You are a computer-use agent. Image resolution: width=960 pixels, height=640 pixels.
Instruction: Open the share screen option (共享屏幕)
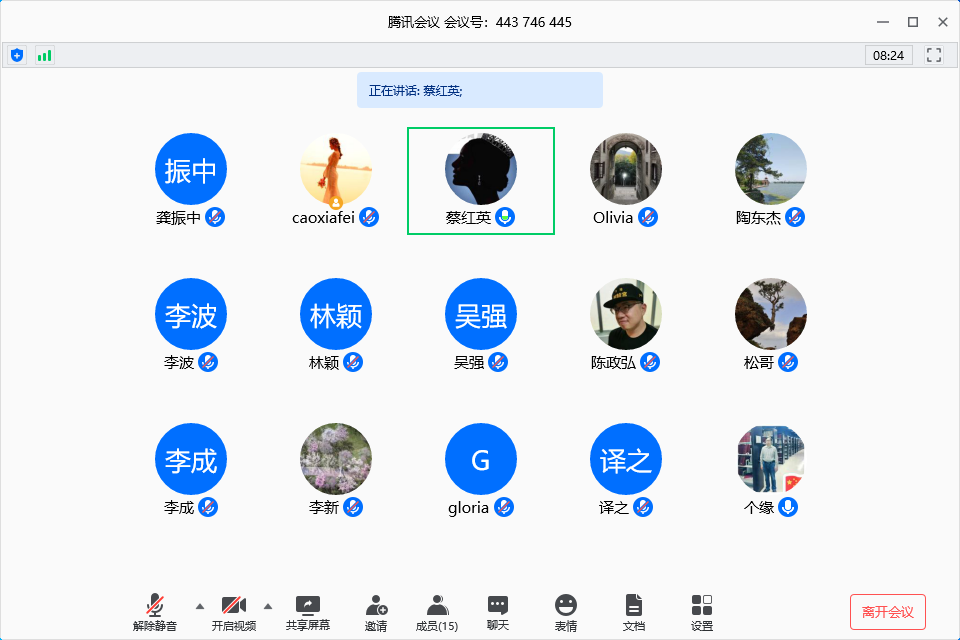308,612
